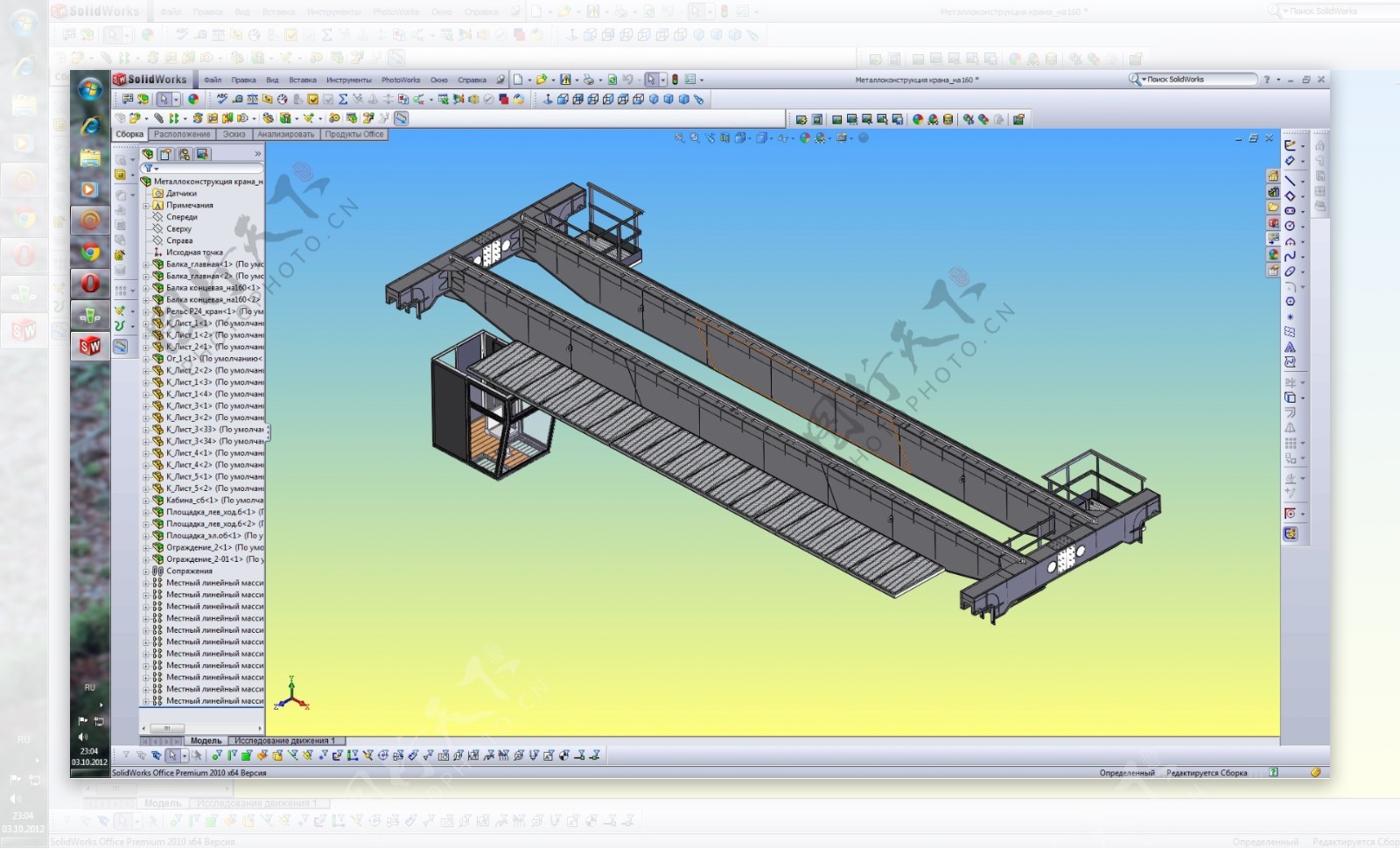This screenshot has width=1400, height=849.
Task: Switch to the Эскиз tab
Action: [234, 135]
